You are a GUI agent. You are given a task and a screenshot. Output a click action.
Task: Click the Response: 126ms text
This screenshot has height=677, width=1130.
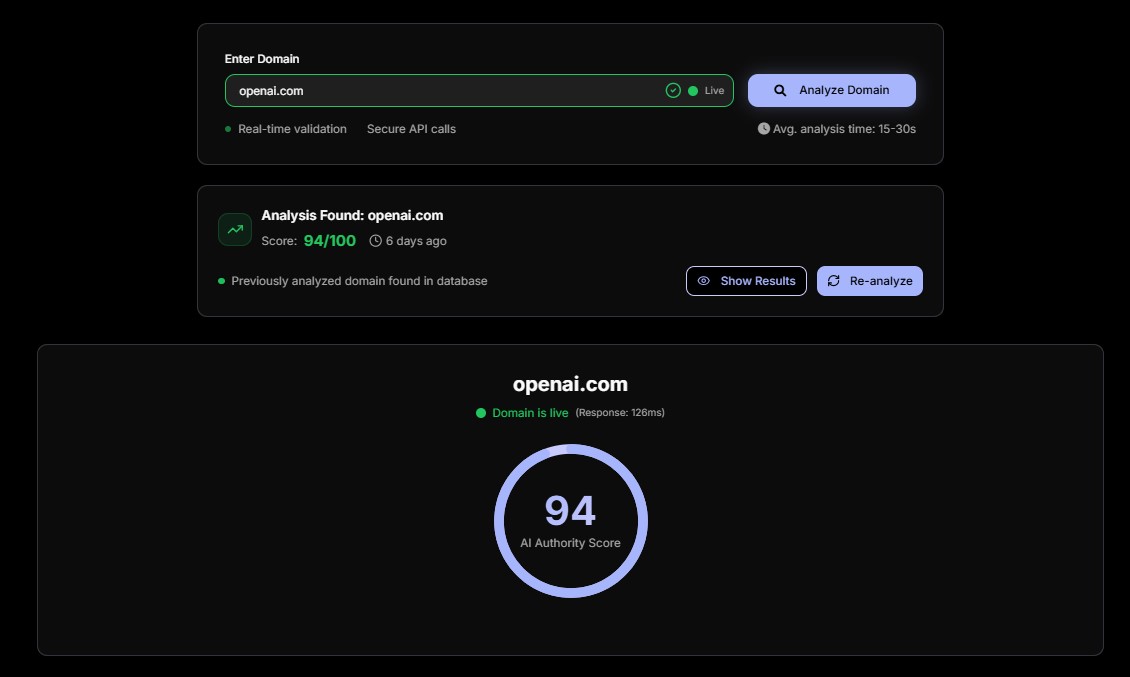point(620,413)
